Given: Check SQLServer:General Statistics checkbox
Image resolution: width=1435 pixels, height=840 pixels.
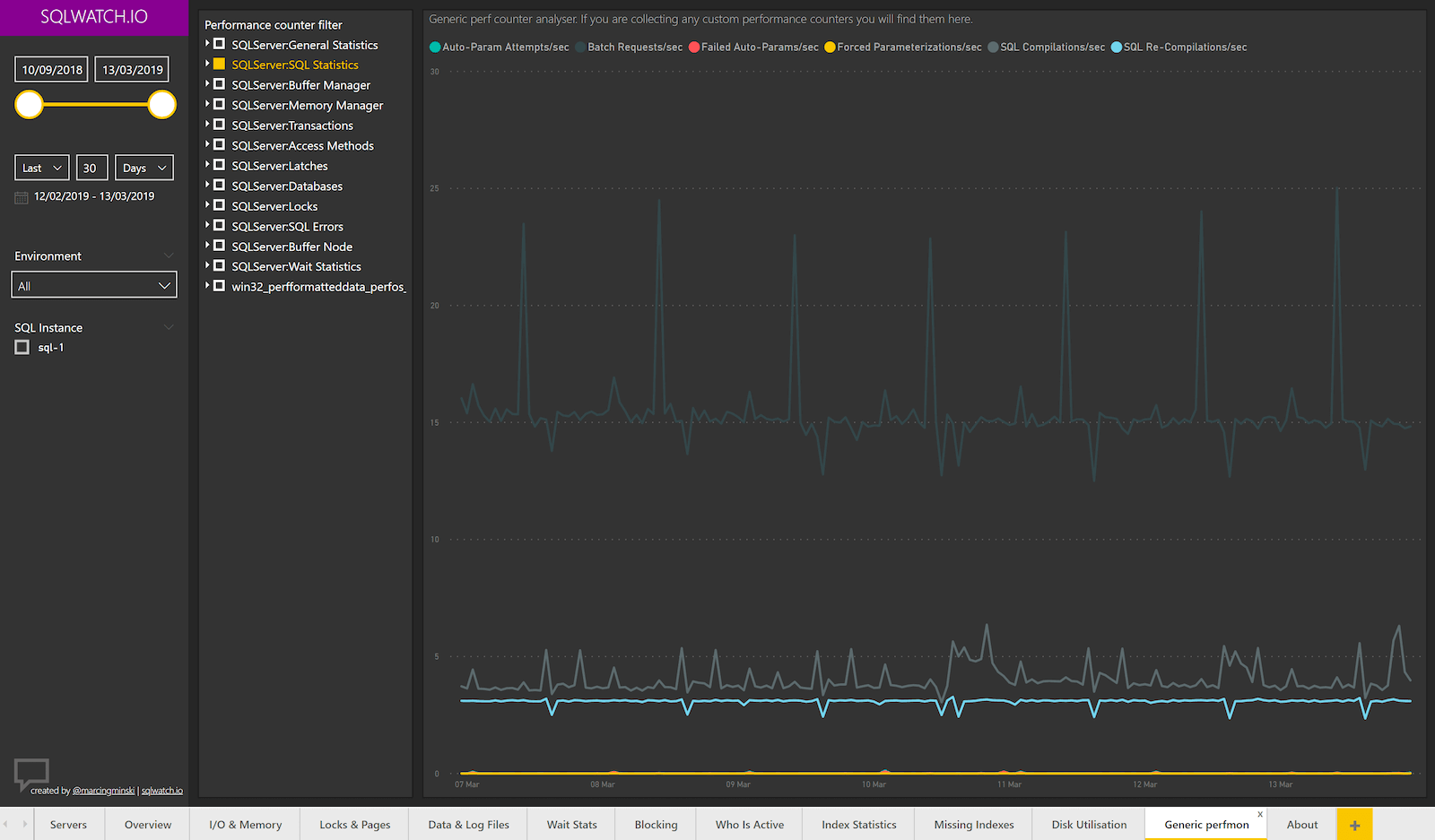Looking at the screenshot, I should point(219,44).
